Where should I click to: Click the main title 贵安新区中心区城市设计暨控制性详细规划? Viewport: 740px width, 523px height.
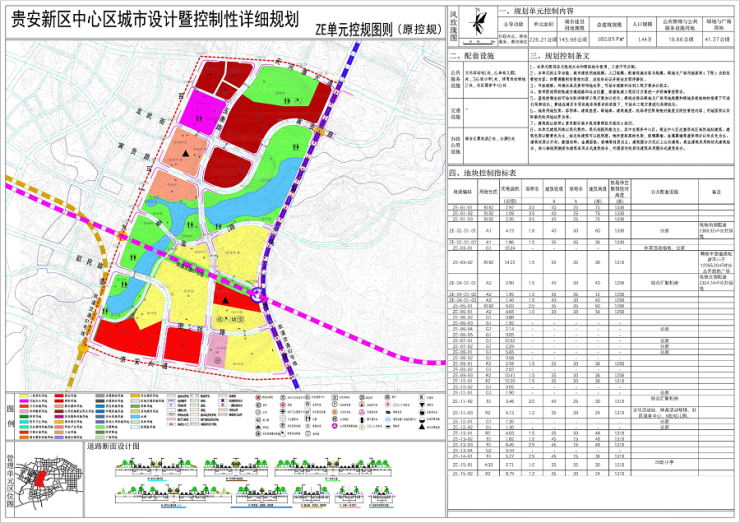[x=155, y=20]
